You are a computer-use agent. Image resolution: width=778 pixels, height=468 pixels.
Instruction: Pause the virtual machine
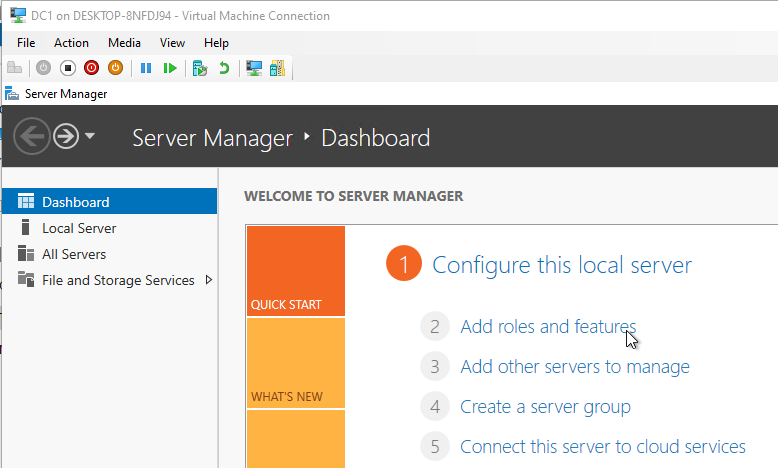[x=146, y=68]
